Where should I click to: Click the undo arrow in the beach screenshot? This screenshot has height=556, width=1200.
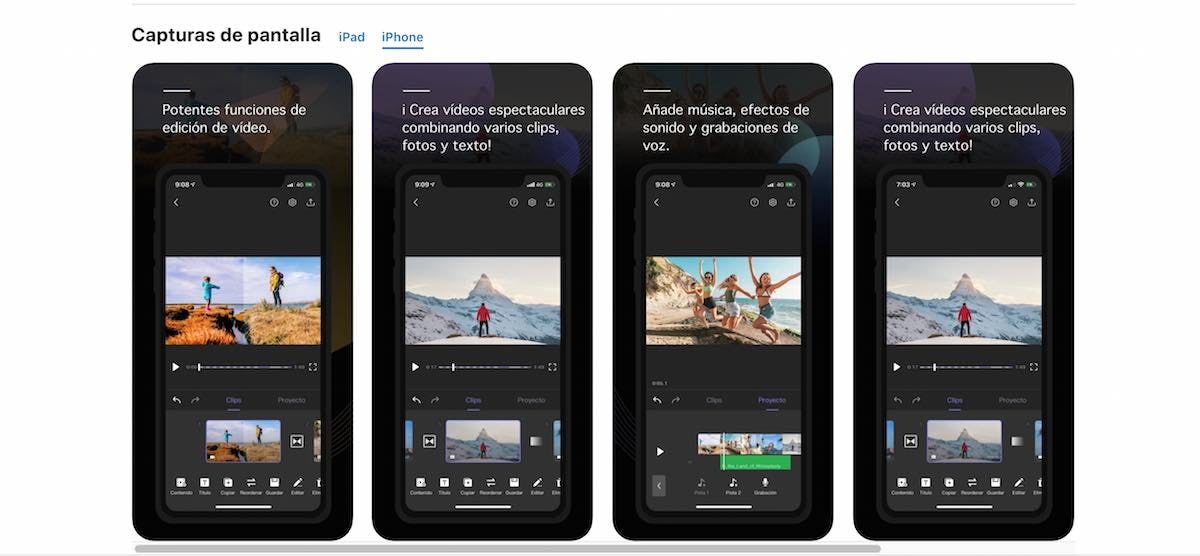click(x=657, y=400)
